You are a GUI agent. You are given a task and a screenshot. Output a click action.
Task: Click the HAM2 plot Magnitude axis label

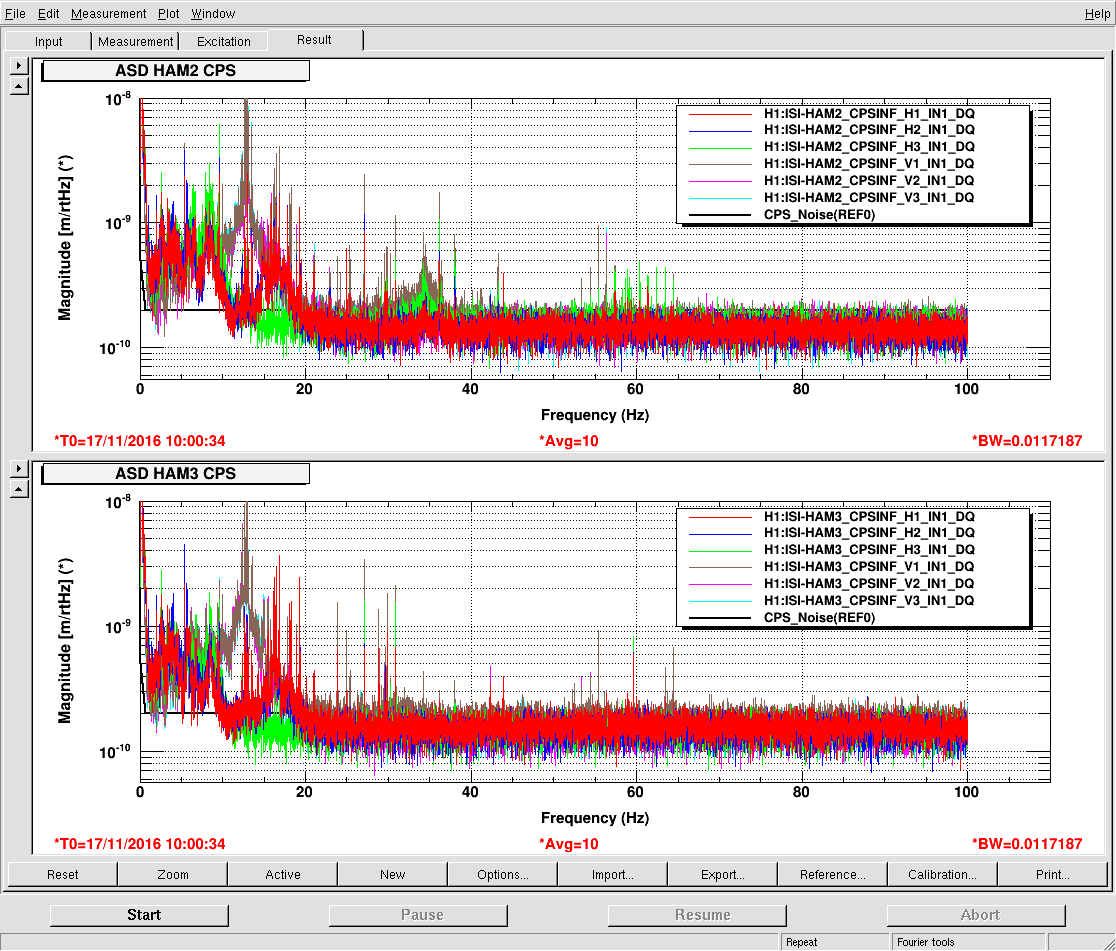(65, 238)
